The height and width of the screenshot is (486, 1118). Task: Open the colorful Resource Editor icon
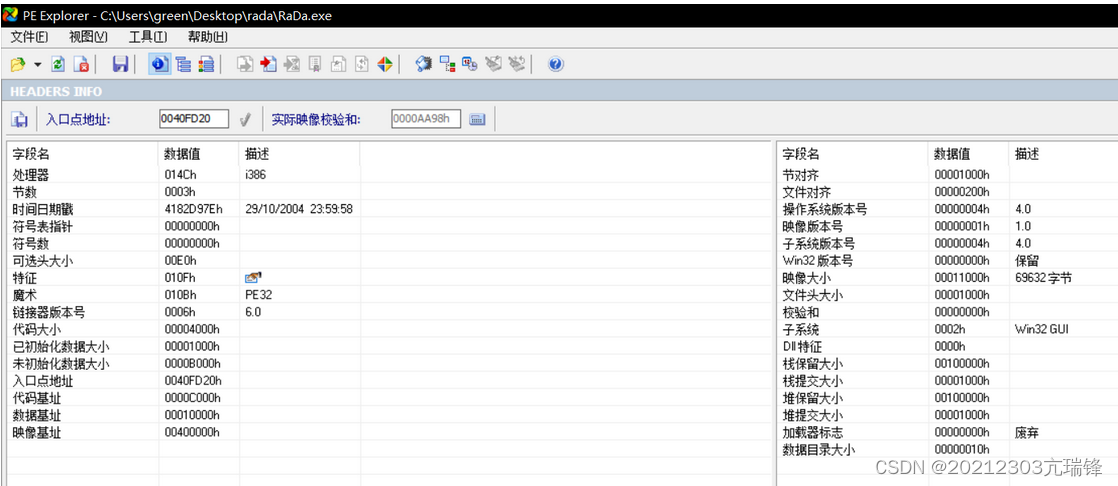[384, 65]
